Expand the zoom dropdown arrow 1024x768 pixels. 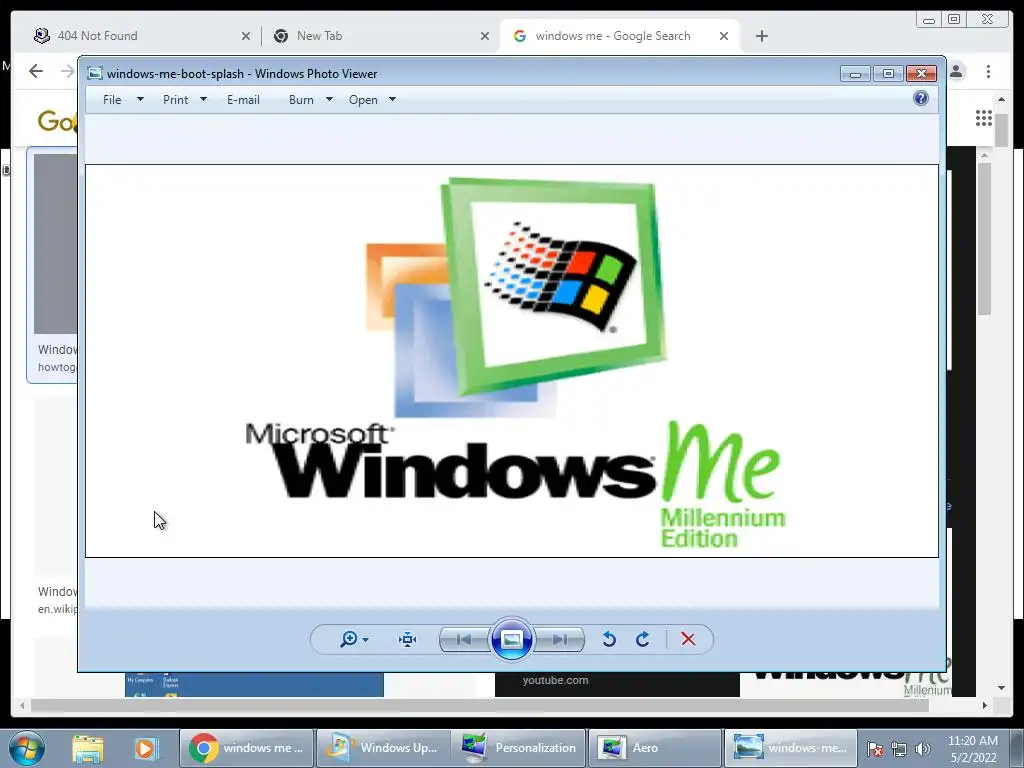365,639
